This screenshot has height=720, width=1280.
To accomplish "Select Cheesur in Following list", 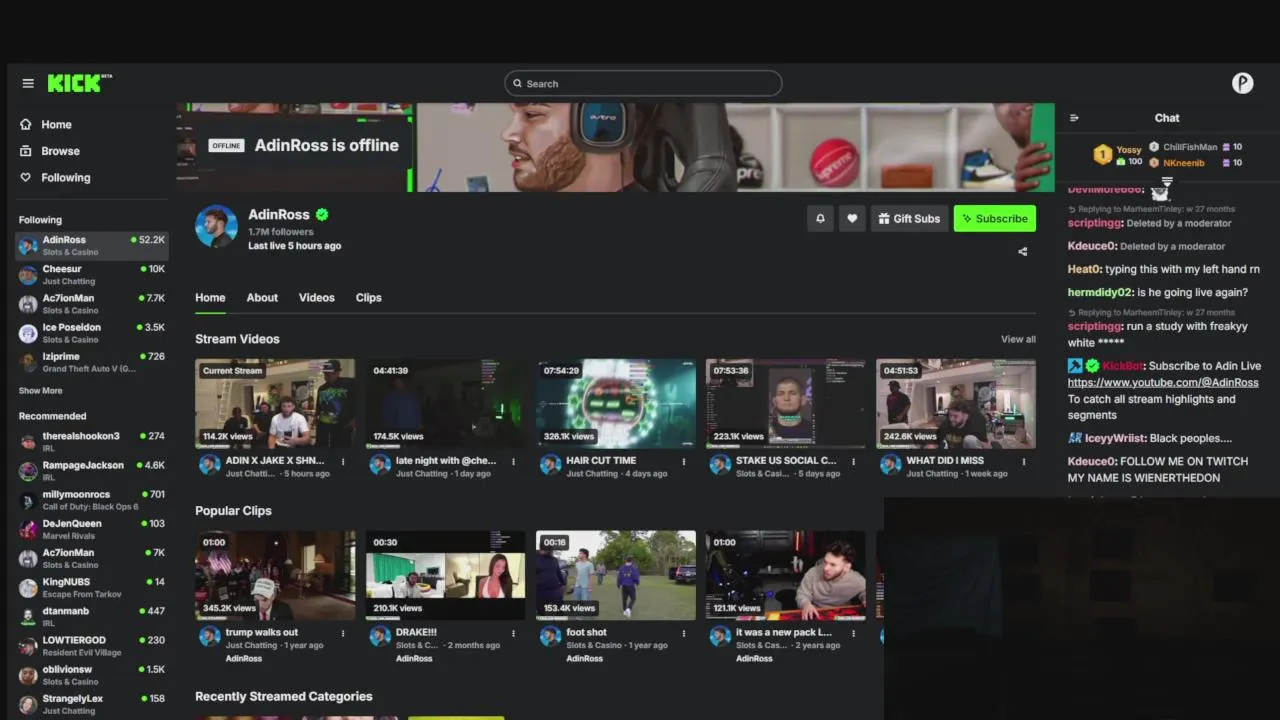I will 91,275.
